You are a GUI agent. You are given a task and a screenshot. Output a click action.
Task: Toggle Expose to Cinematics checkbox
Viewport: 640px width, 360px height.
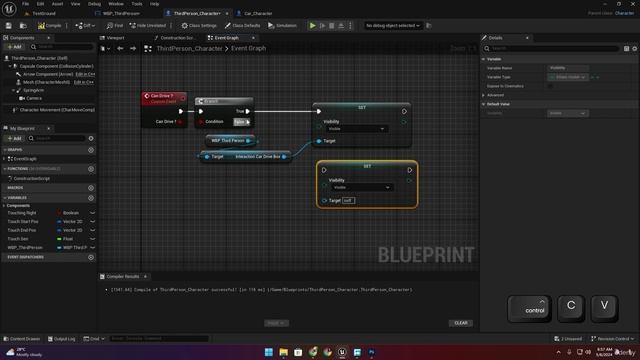pos(550,86)
